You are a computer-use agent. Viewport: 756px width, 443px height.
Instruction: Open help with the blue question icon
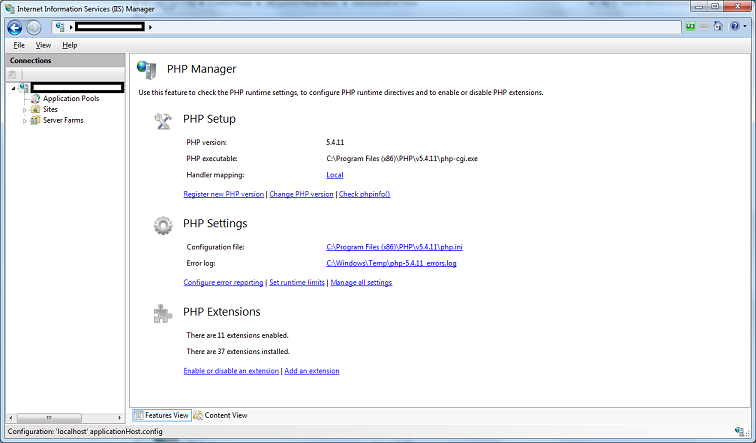pyautogui.click(x=734, y=26)
